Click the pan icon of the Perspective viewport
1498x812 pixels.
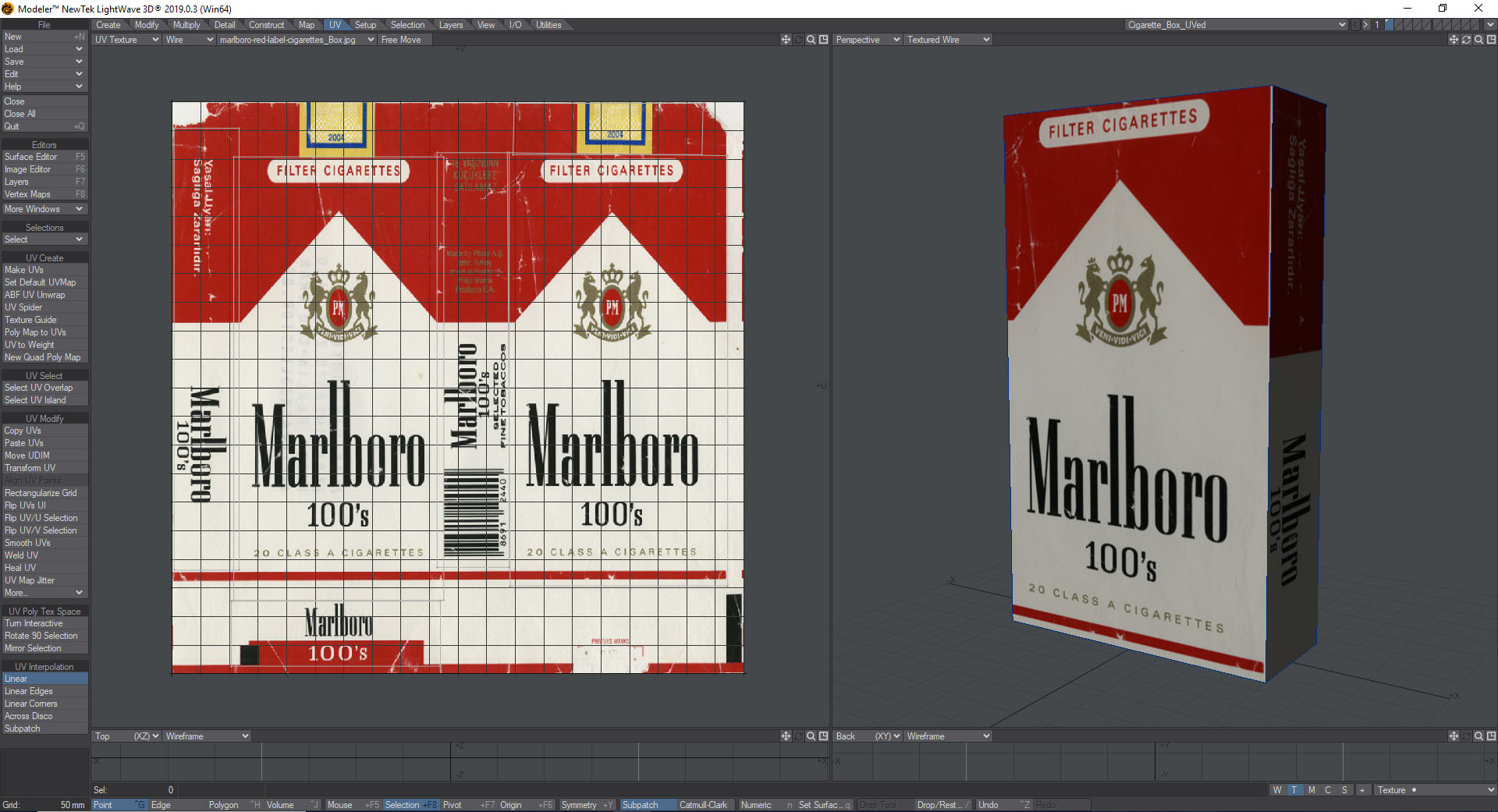tap(1454, 40)
